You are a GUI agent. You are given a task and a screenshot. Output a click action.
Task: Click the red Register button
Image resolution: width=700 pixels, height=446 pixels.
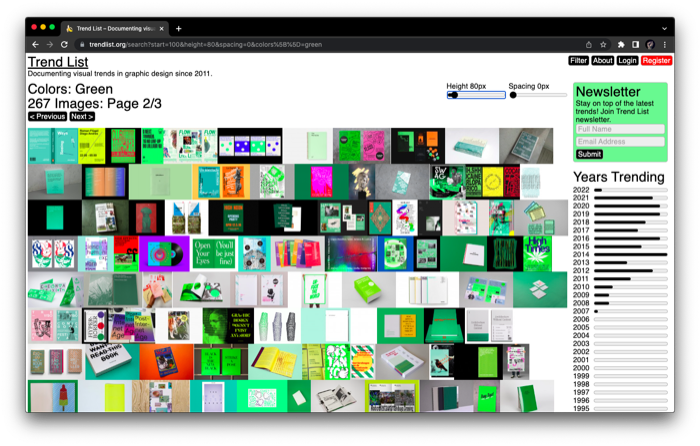click(656, 61)
